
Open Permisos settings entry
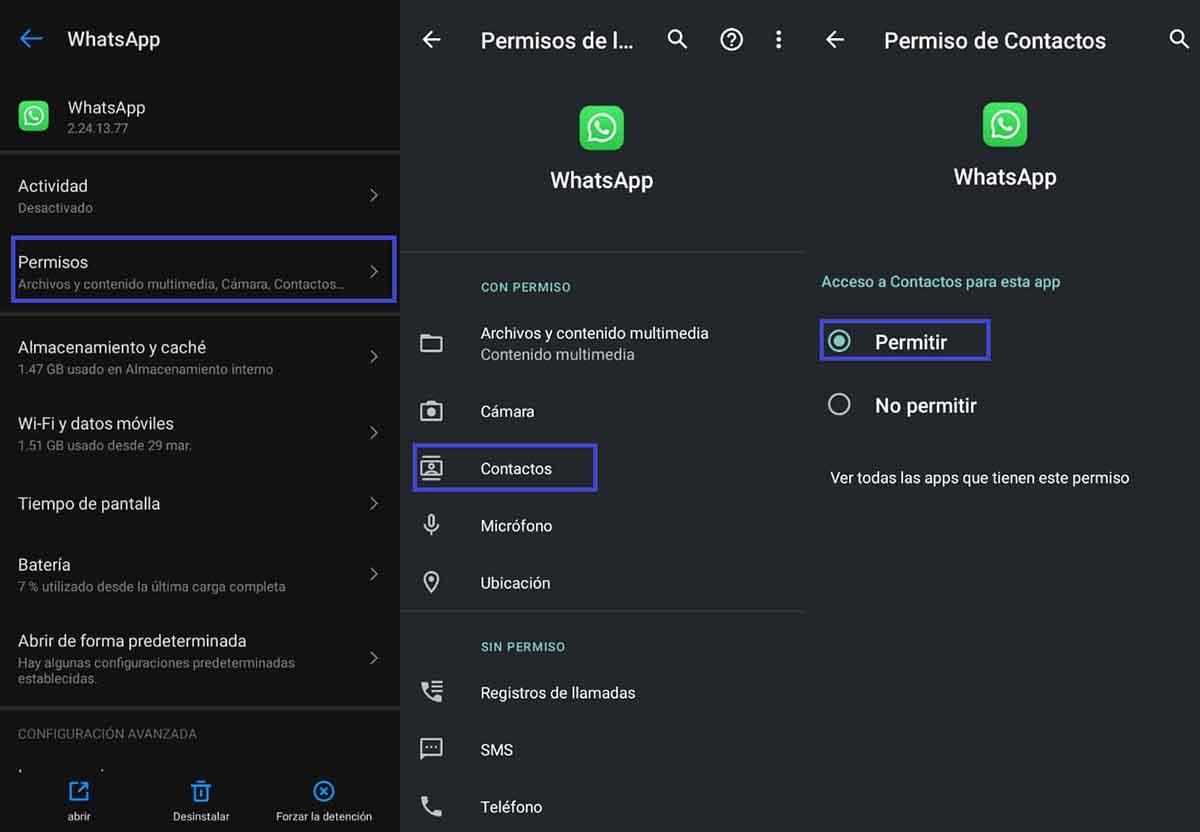coord(204,269)
